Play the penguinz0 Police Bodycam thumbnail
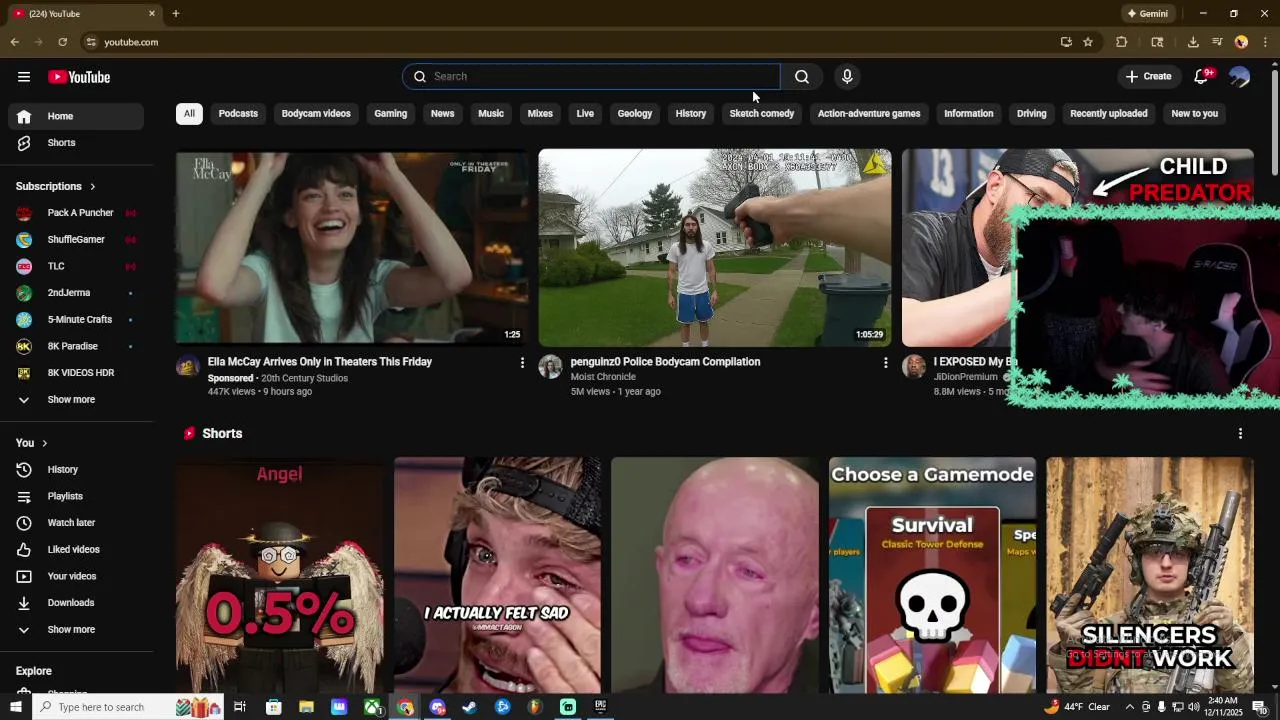The height and width of the screenshot is (720, 1280). tap(715, 248)
